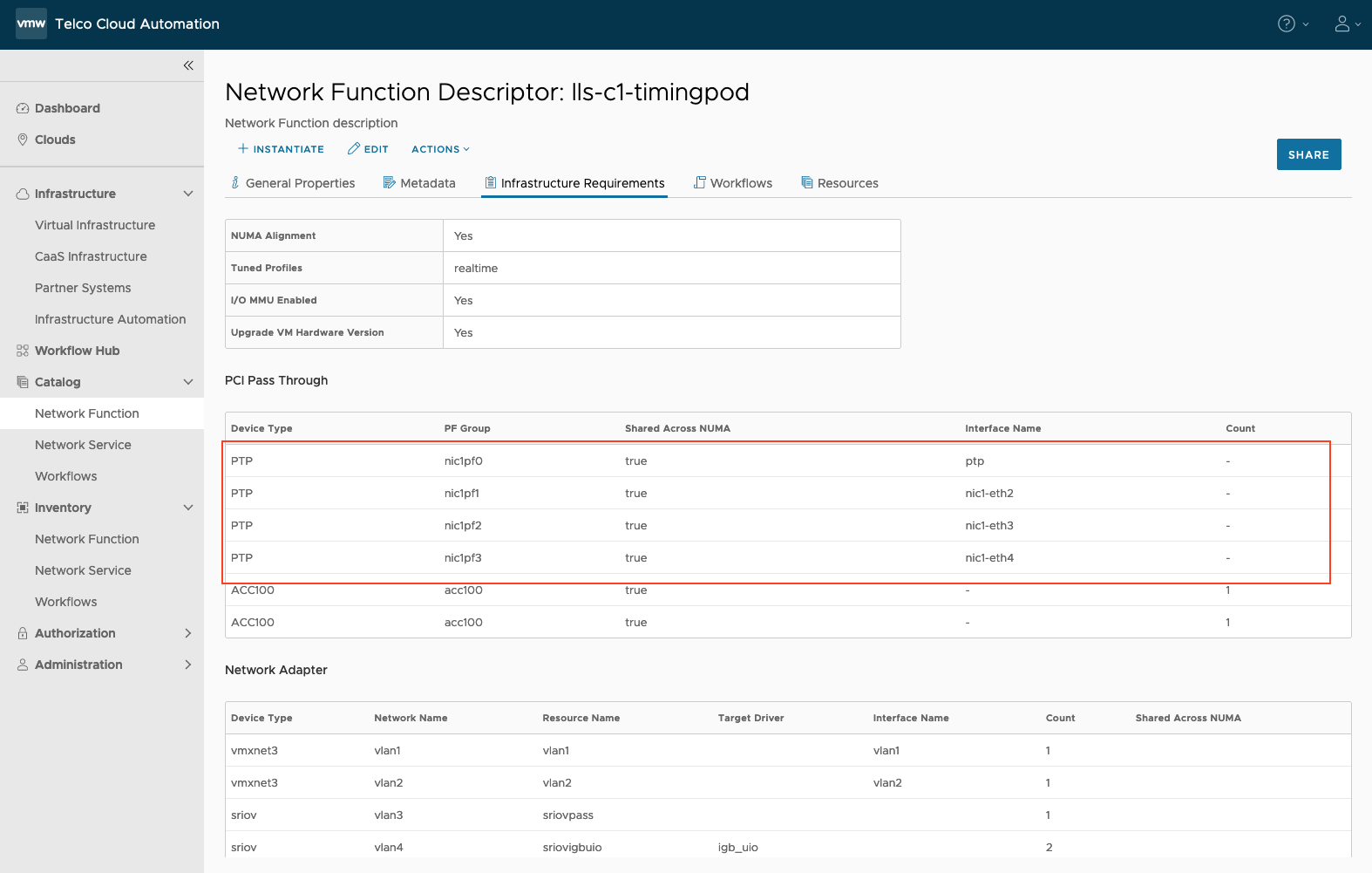Viewport: 1372px width, 873px height.
Task: Click the nic1pf2 PF Group cell
Action: pyautogui.click(x=463, y=526)
